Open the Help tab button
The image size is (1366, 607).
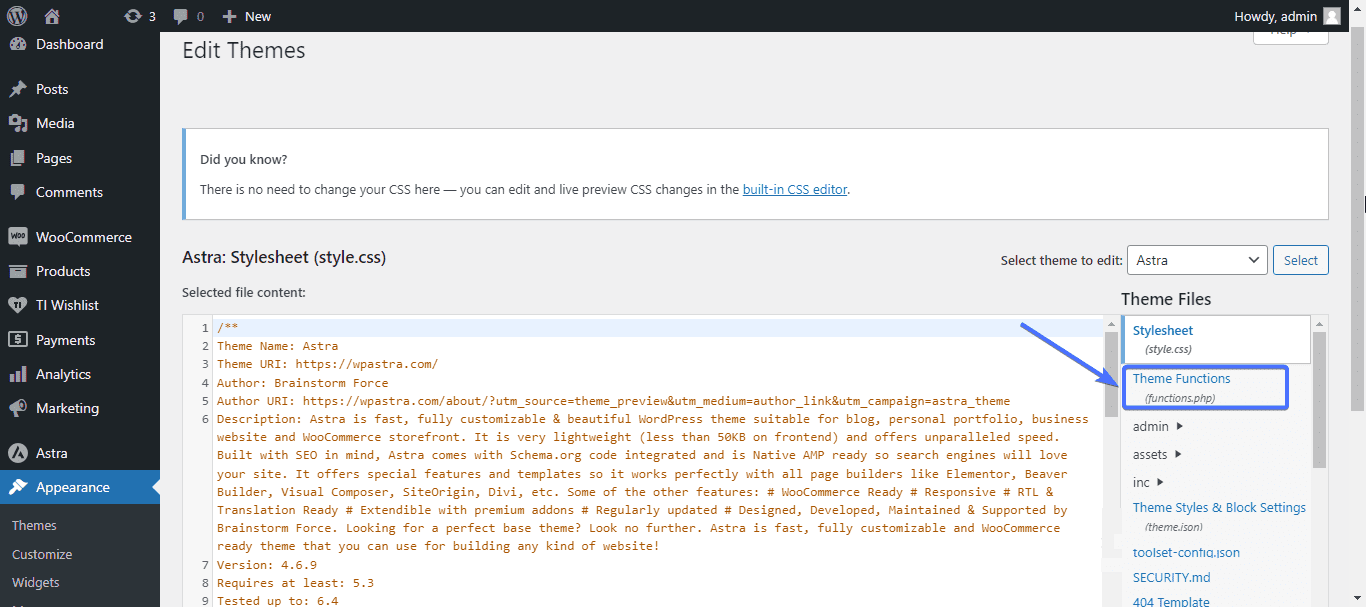pos(1291,36)
